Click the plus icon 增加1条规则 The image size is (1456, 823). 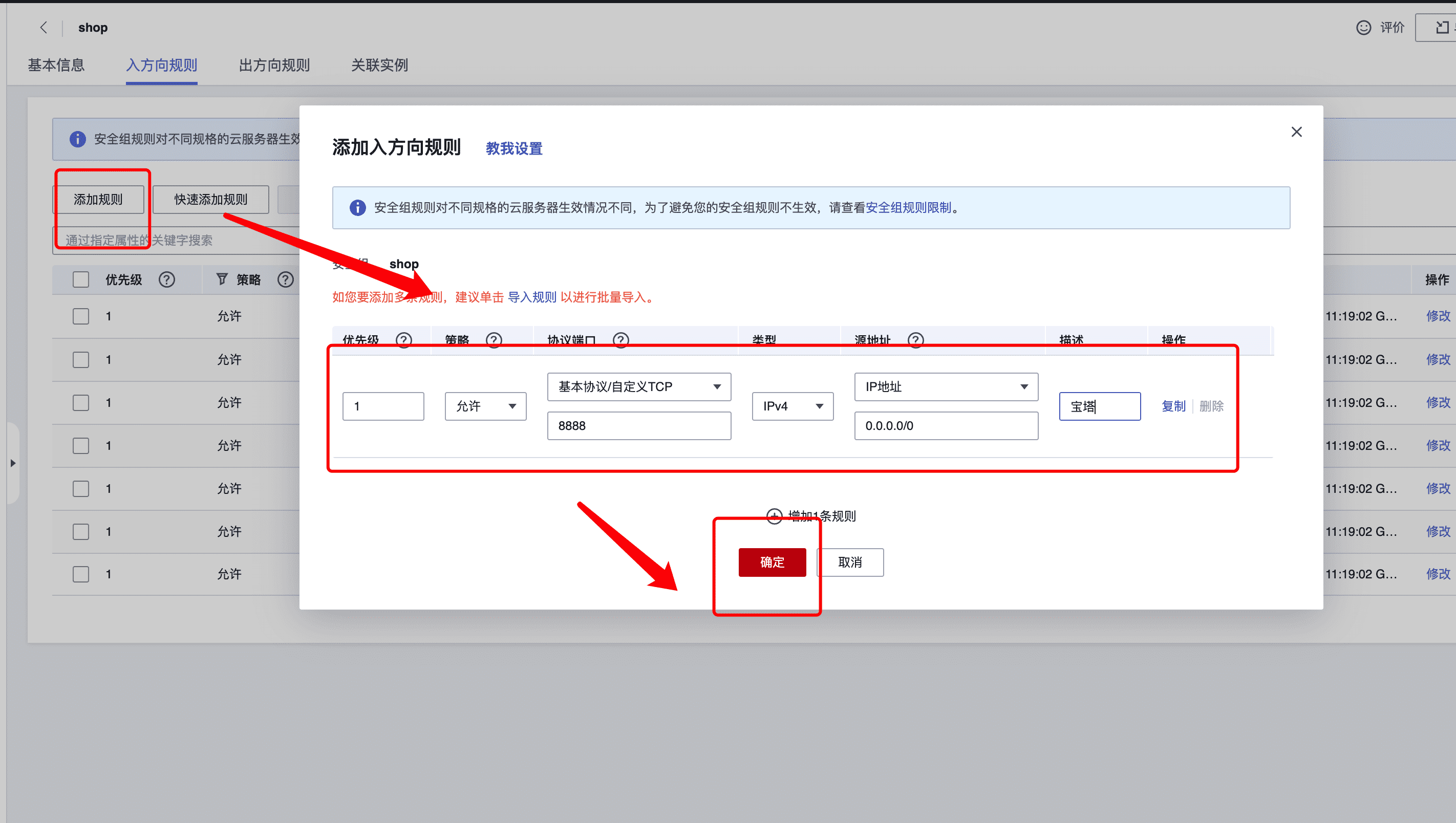click(774, 515)
